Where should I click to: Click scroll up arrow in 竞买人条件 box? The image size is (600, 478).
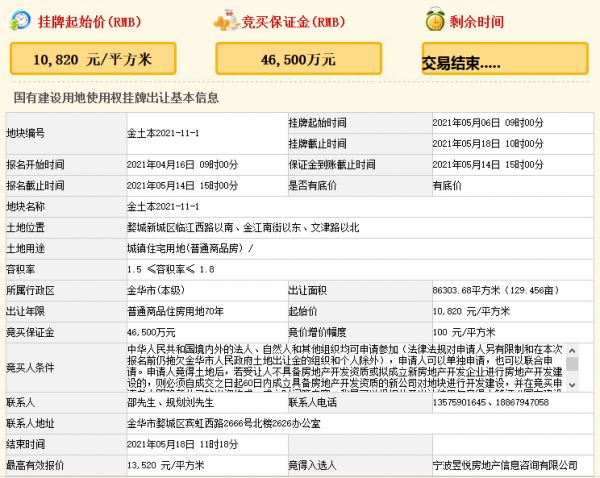(572, 350)
